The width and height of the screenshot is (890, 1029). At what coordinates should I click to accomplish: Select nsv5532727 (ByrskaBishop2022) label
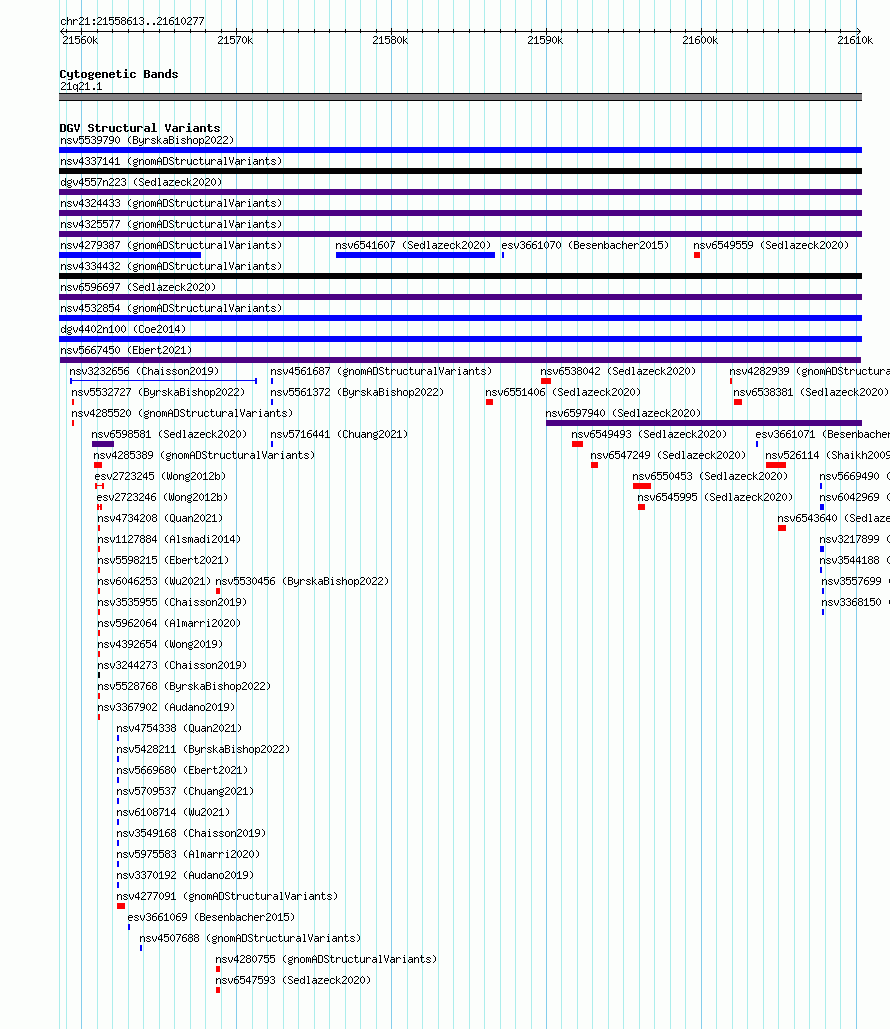pyautogui.click(x=158, y=392)
